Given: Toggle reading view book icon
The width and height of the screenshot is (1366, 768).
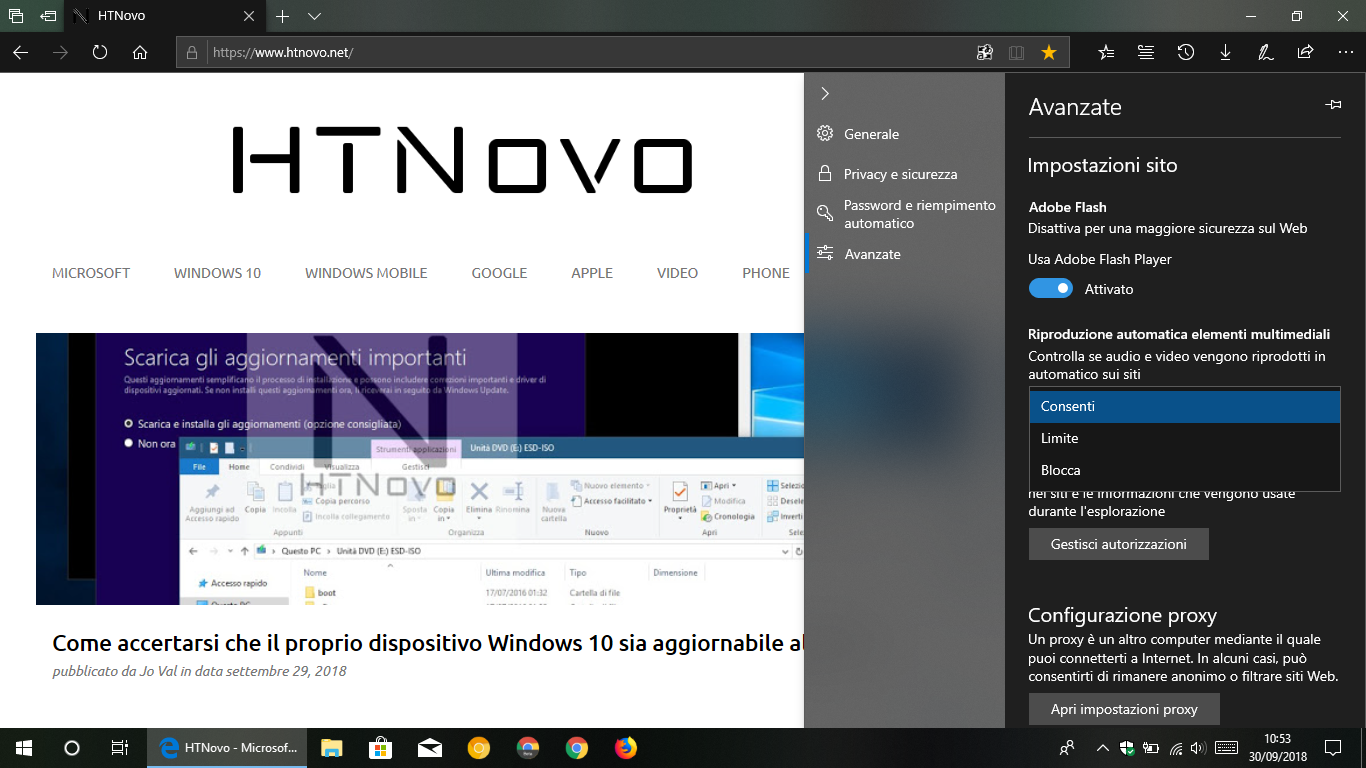Looking at the screenshot, I should (x=1017, y=52).
